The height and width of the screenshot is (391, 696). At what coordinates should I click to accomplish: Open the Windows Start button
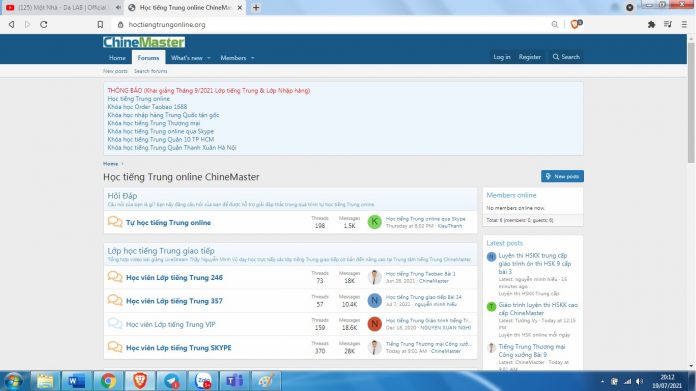pyautogui.click(x=14, y=381)
